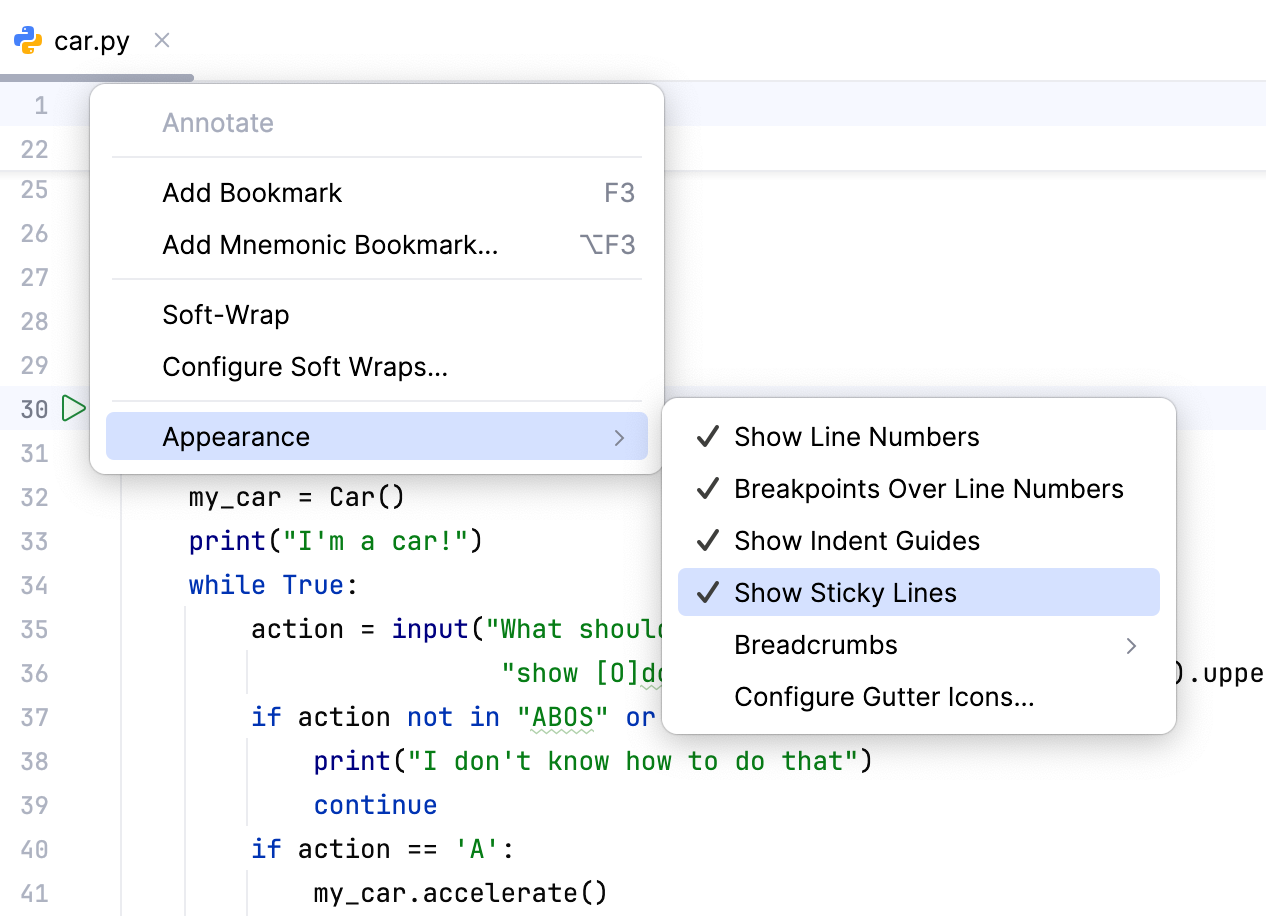Select Add Mnemonic Bookmark… menu entry
Viewport: 1266px width, 916px height.
(x=330, y=245)
